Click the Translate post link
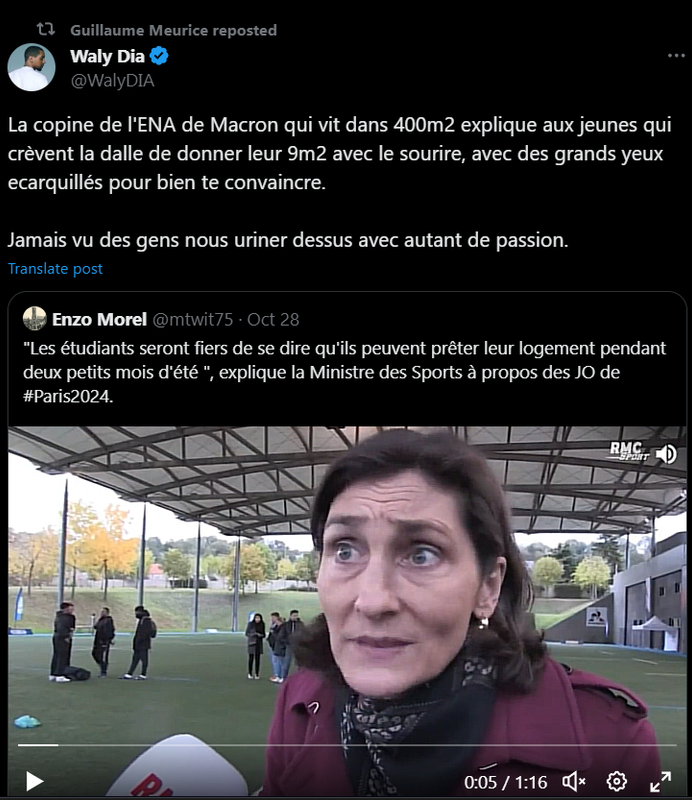Screen dimensions: 692x800 (55, 269)
